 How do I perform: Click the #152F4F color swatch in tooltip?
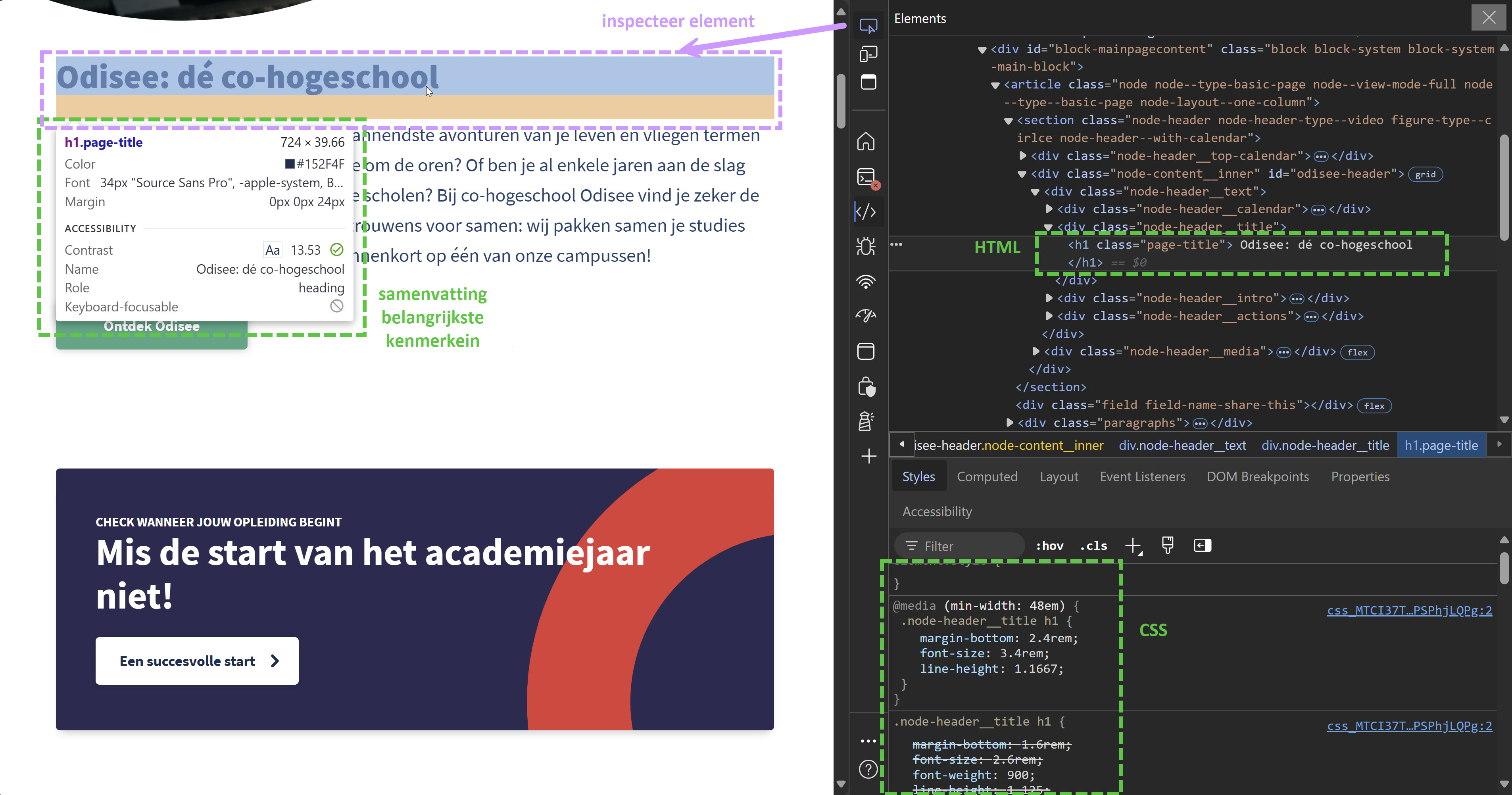[x=289, y=164]
